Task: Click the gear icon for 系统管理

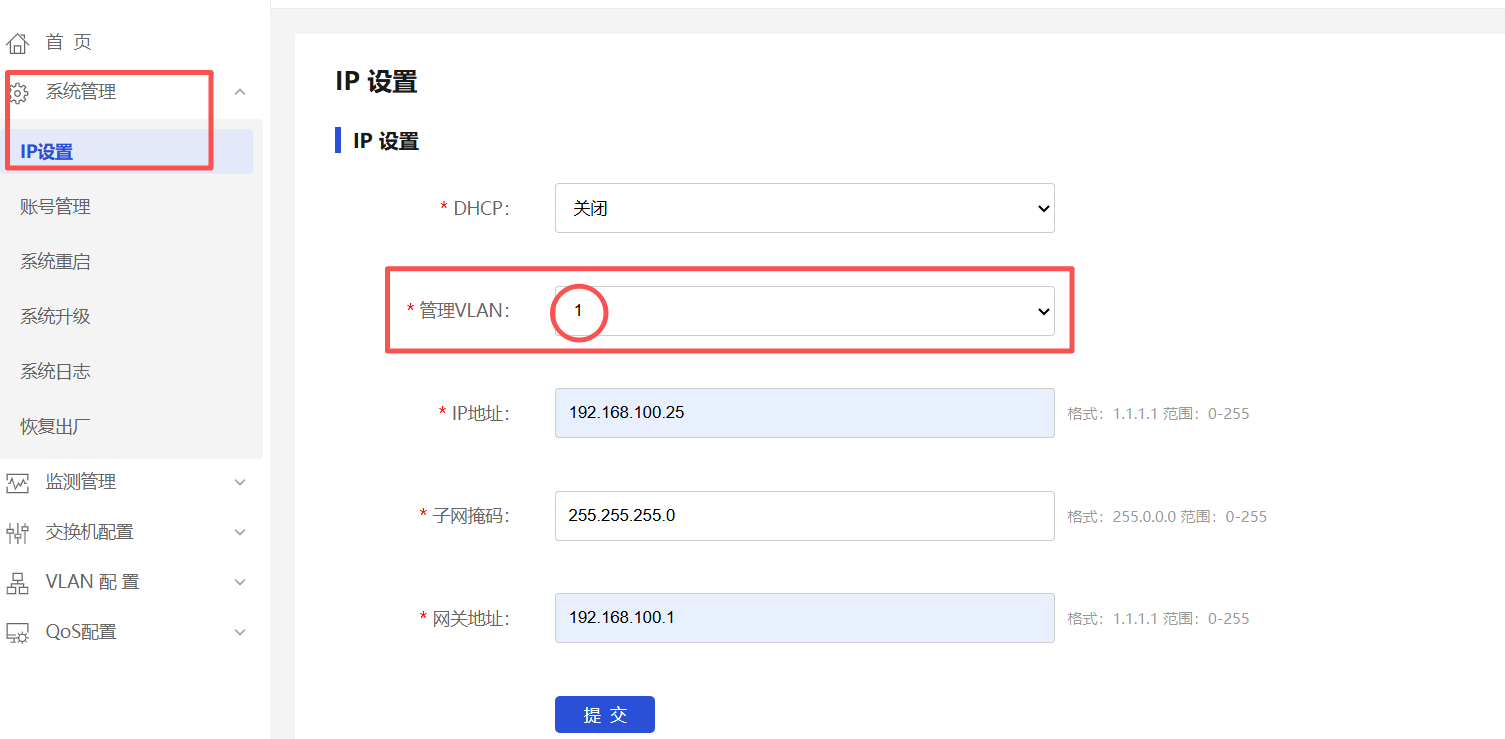Action: point(17,93)
